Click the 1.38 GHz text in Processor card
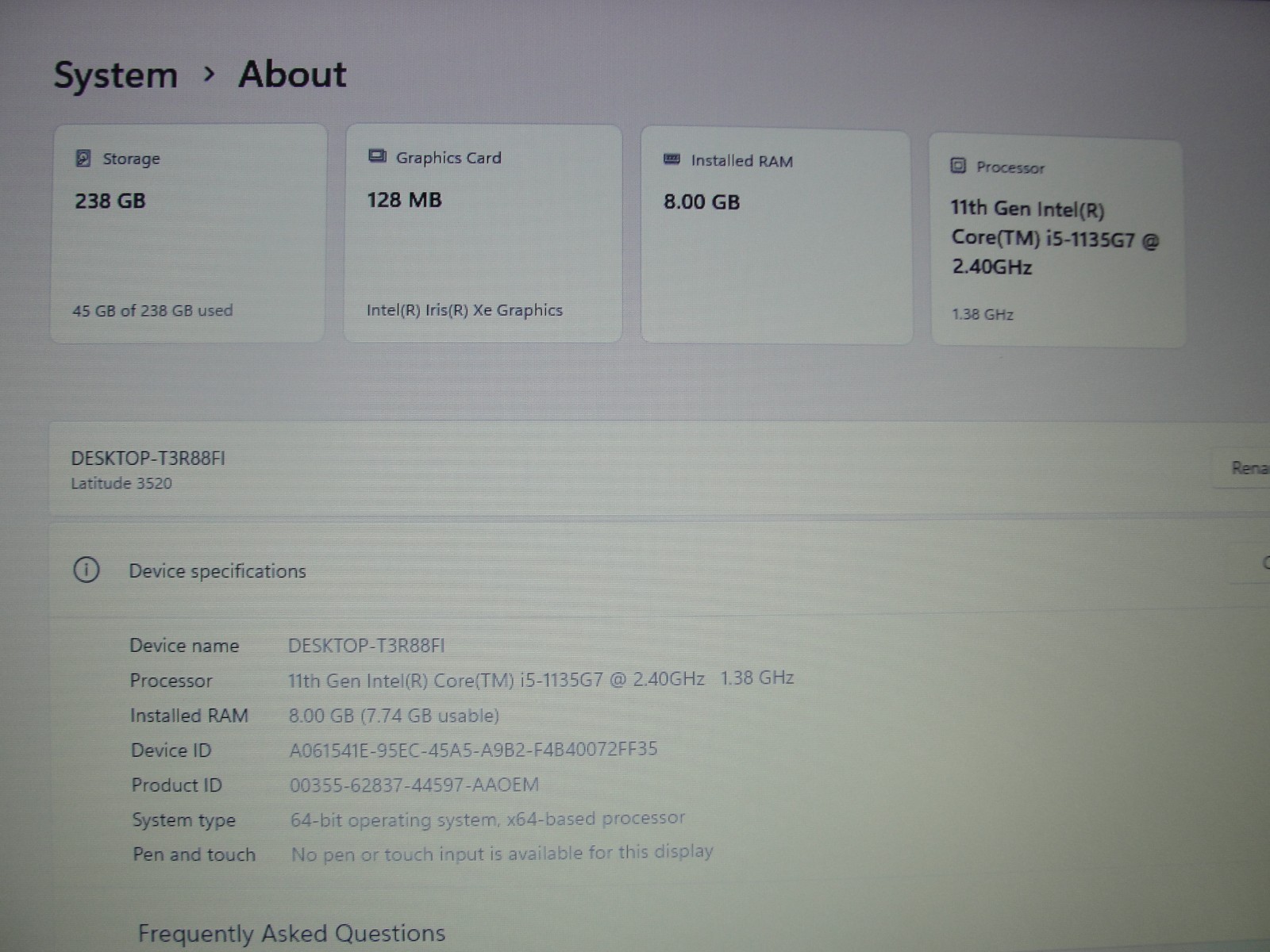 pyautogui.click(x=983, y=314)
